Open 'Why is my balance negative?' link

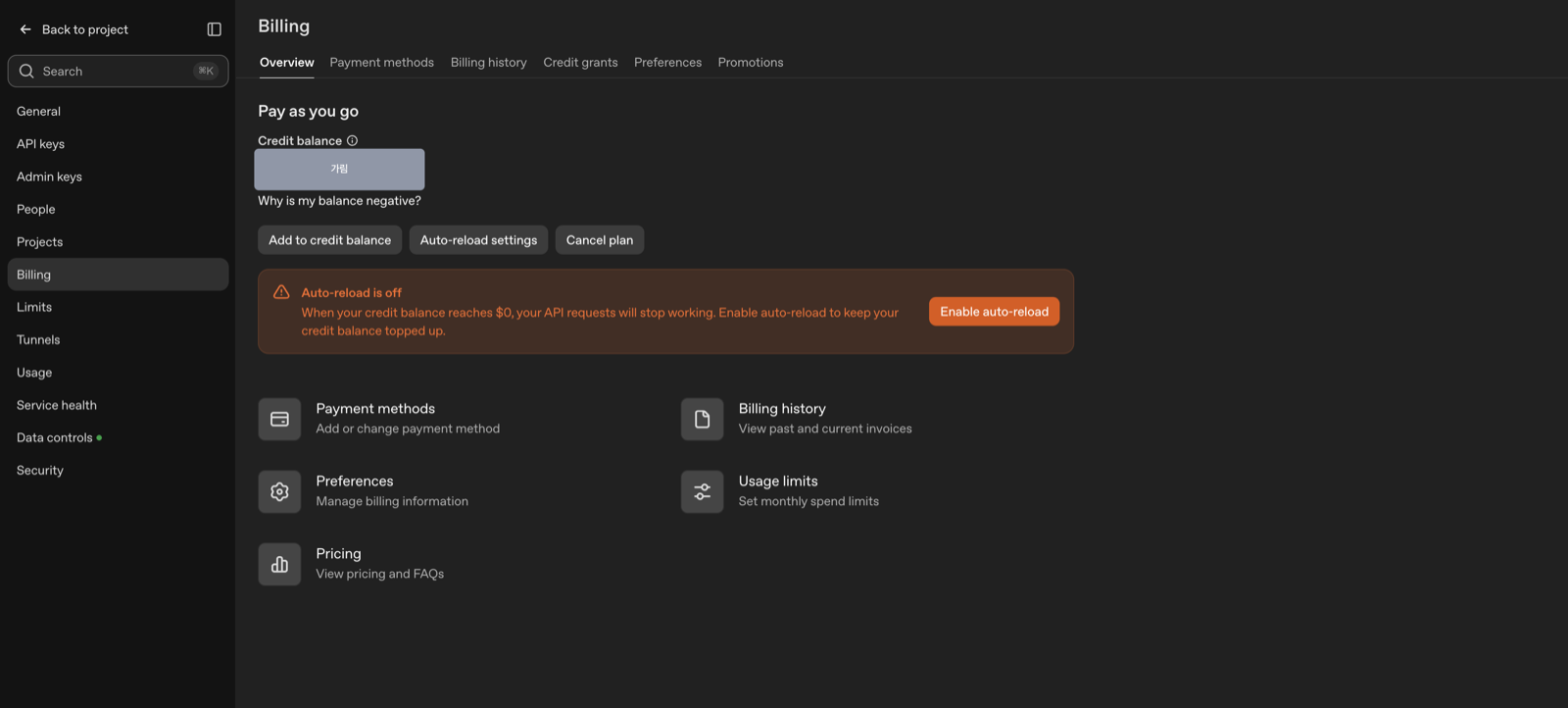pos(339,200)
